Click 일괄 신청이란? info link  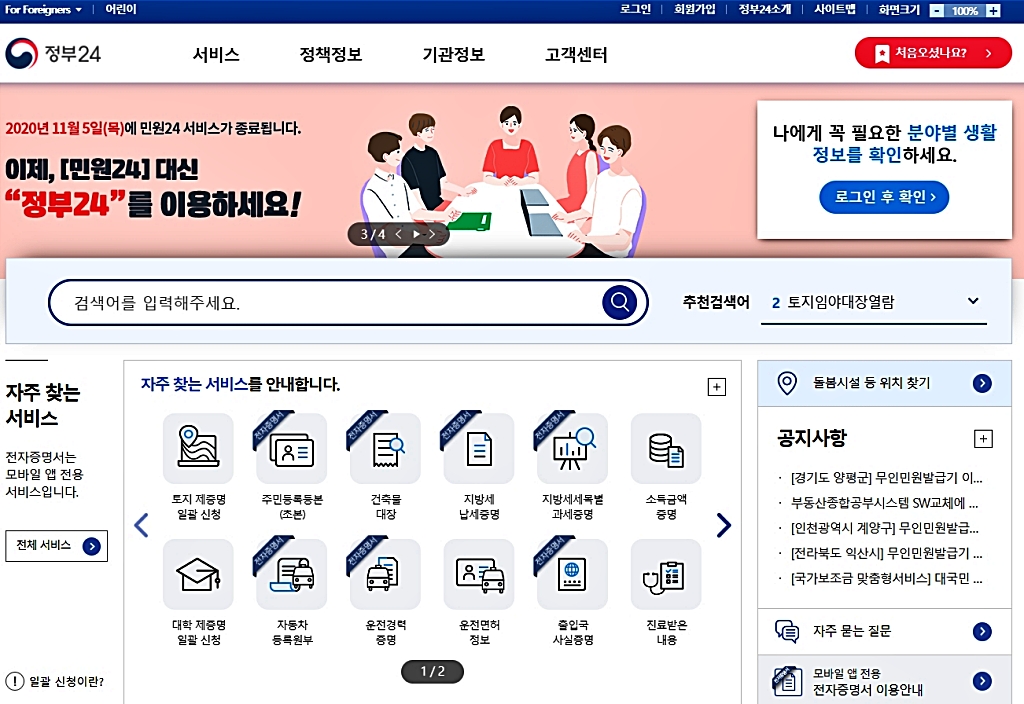[x=55, y=681]
